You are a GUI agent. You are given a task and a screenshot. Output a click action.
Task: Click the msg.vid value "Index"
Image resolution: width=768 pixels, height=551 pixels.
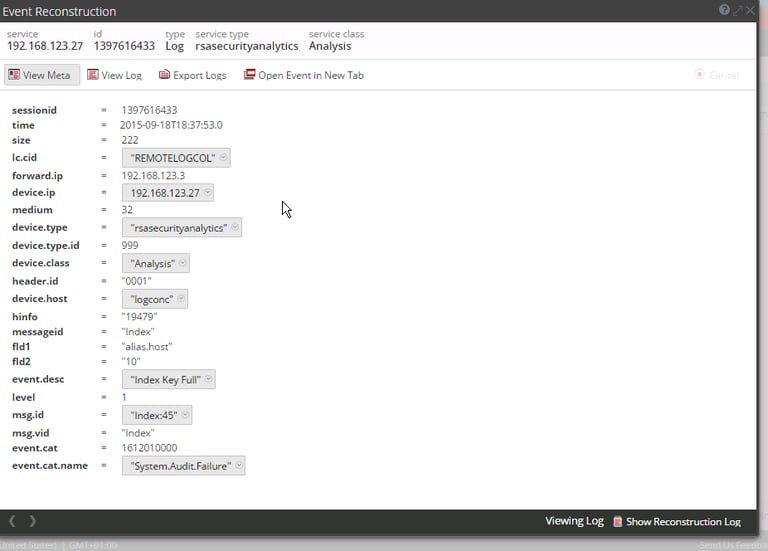[138, 433]
